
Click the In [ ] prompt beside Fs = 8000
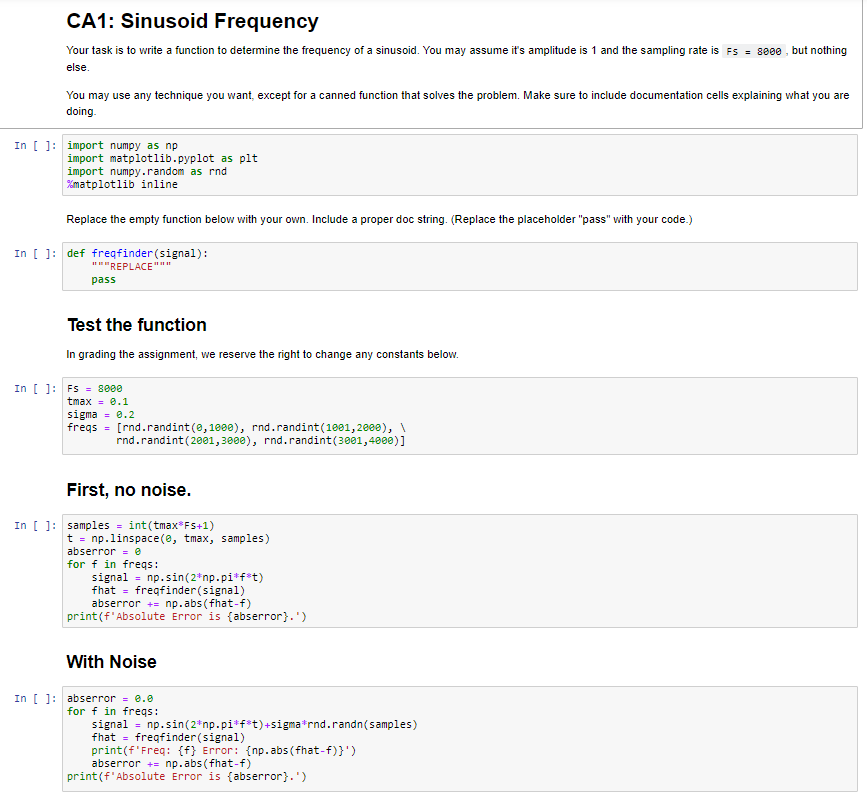35,389
